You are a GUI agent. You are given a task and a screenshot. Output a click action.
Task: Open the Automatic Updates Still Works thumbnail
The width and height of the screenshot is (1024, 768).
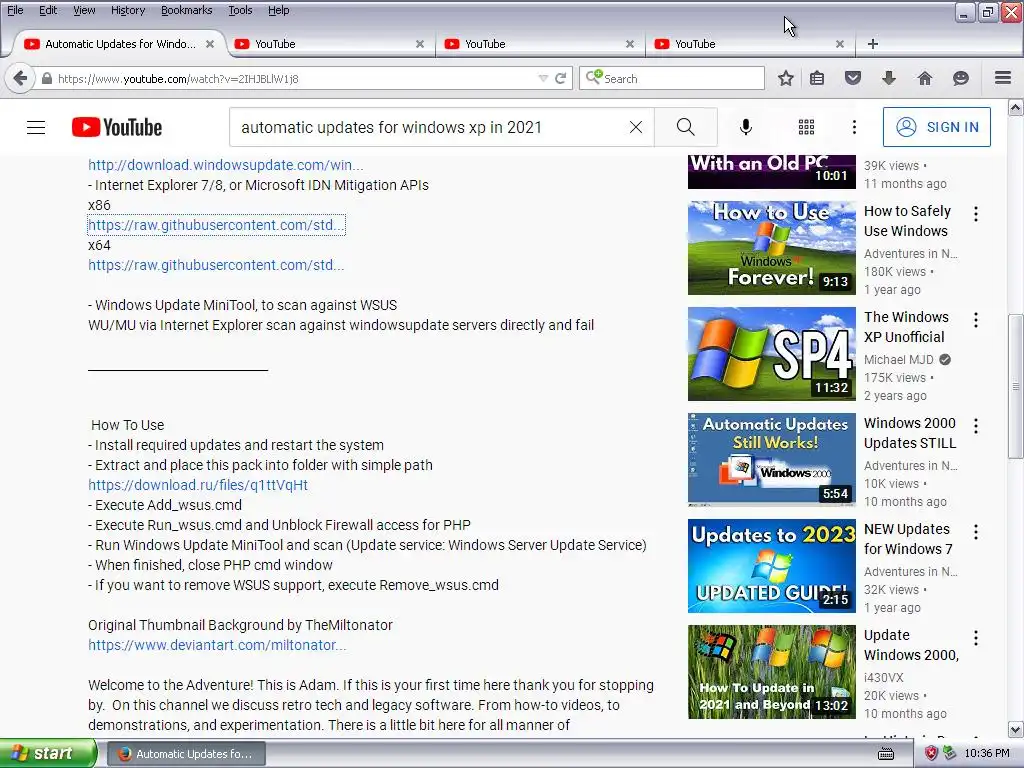(x=771, y=460)
